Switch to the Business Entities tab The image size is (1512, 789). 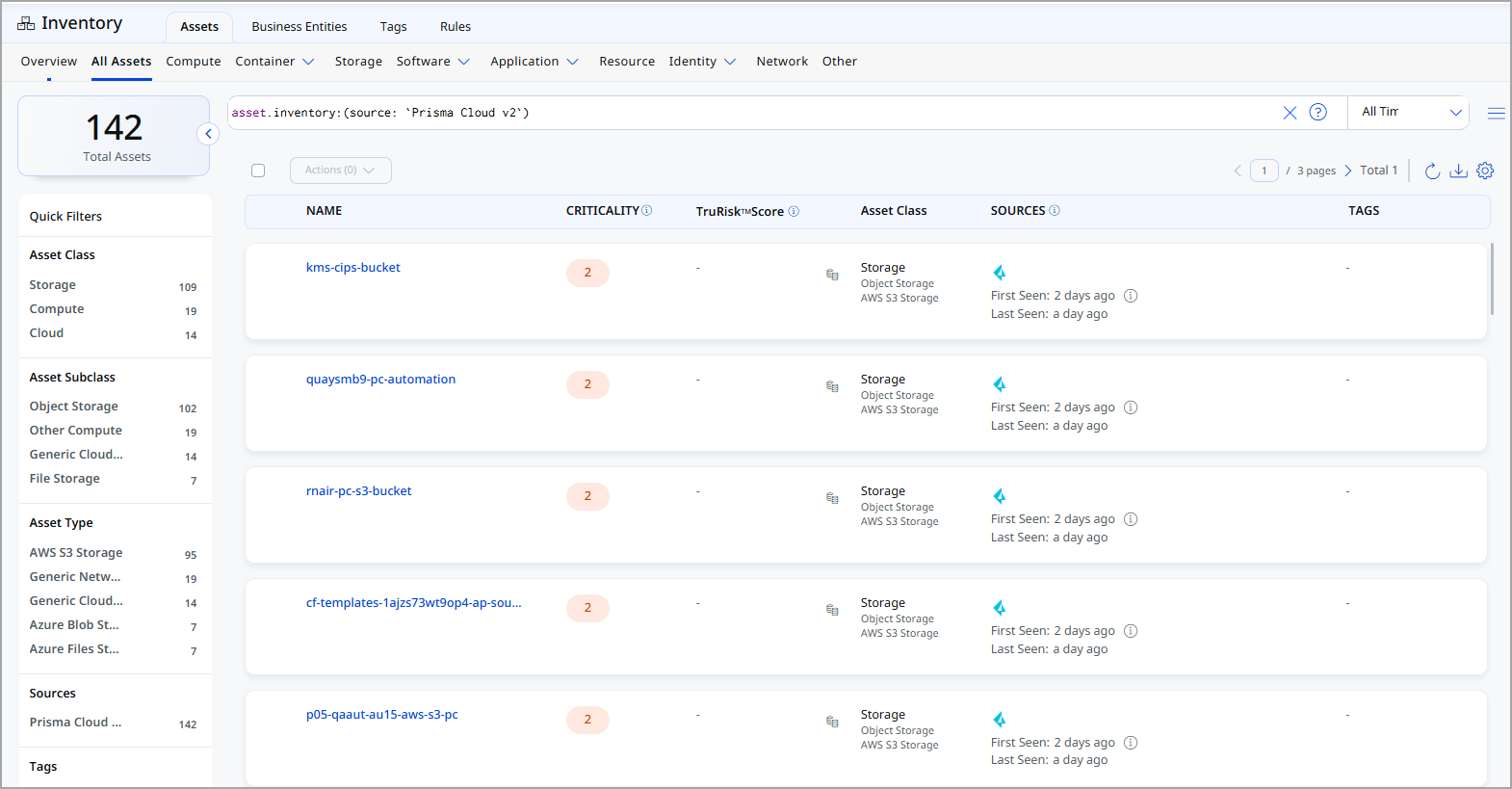(x=299, y=27)
